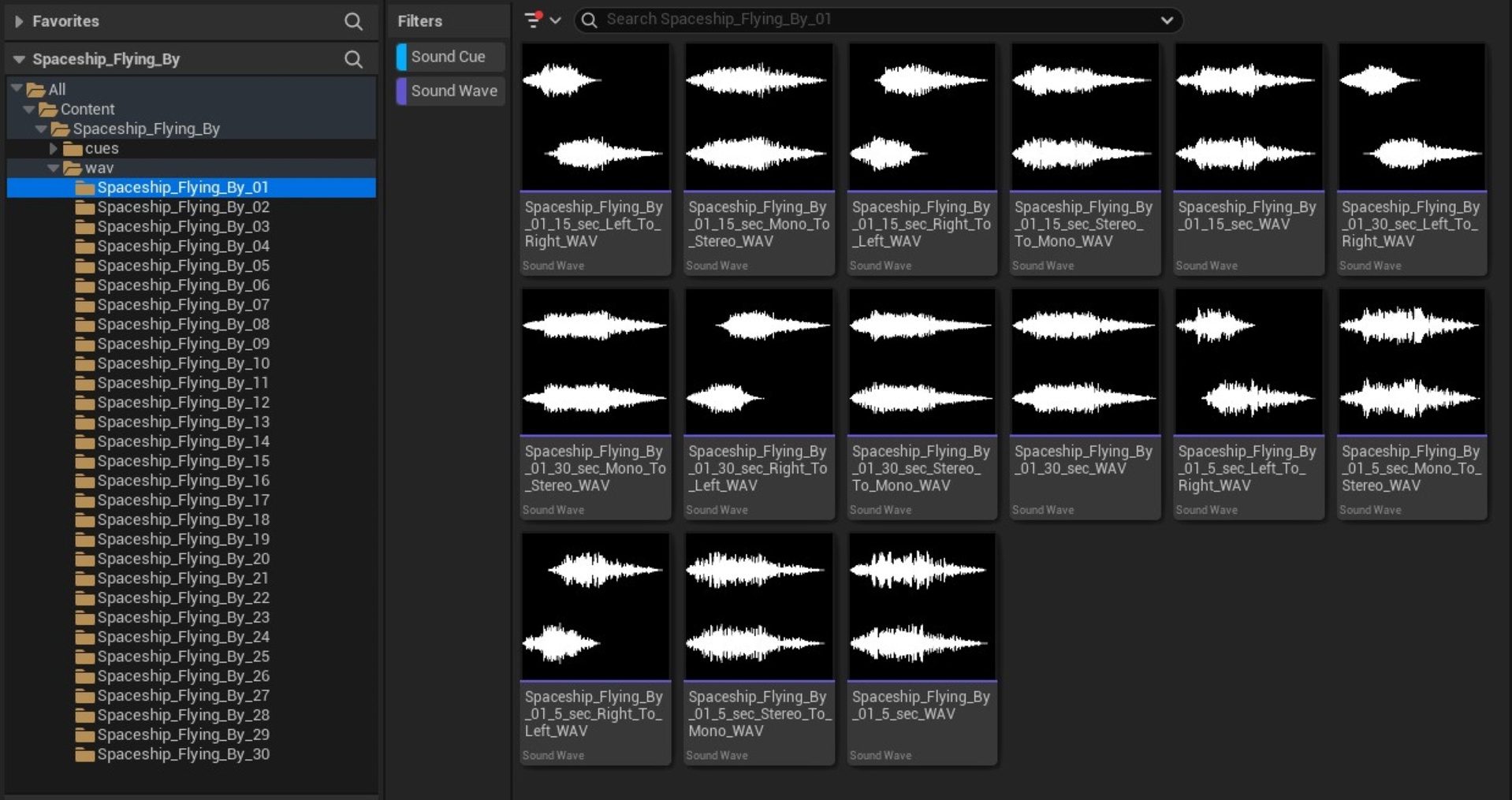
Task: Select the Spaceship_Flying_By_04 folder
Action: (191, 246)
